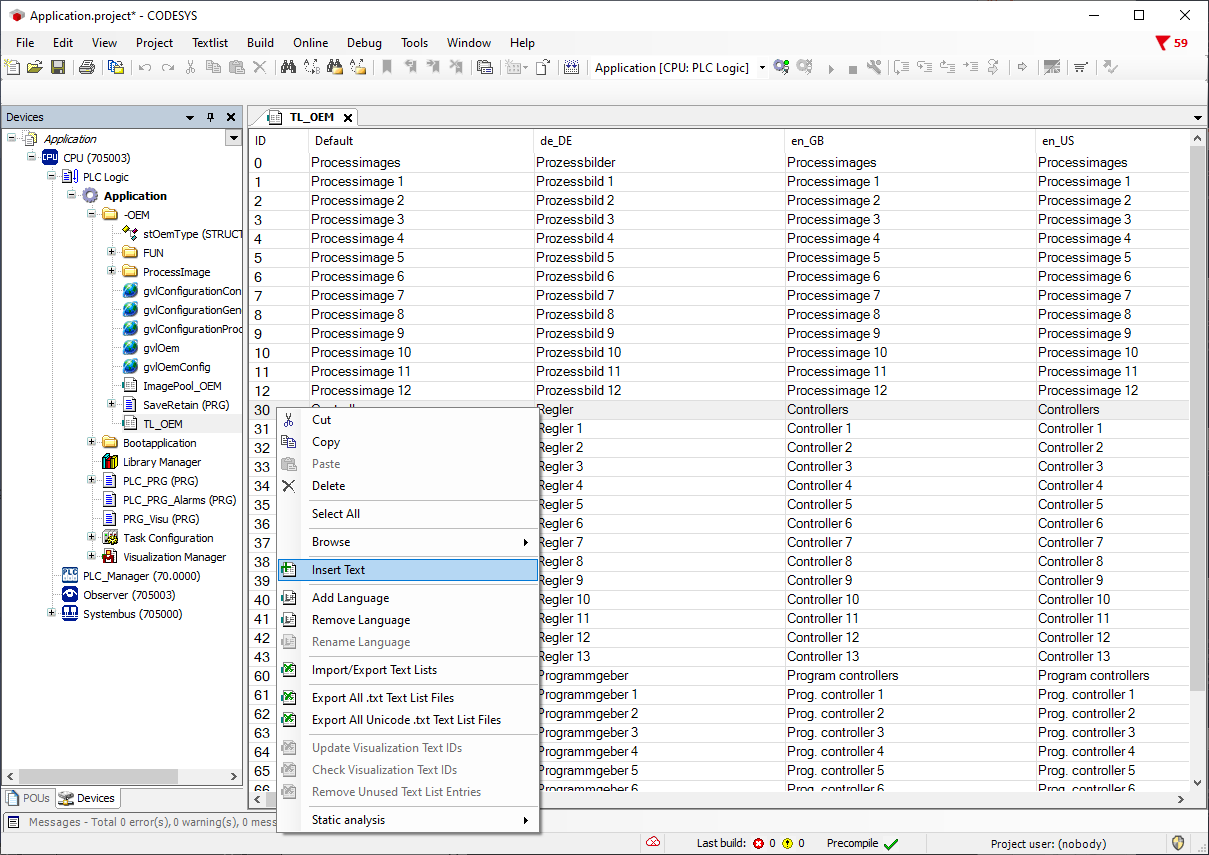Click the en_GB column header
Image resolution: width=1209 pixels, height=855 pixels.
click(x=807, y=141)
